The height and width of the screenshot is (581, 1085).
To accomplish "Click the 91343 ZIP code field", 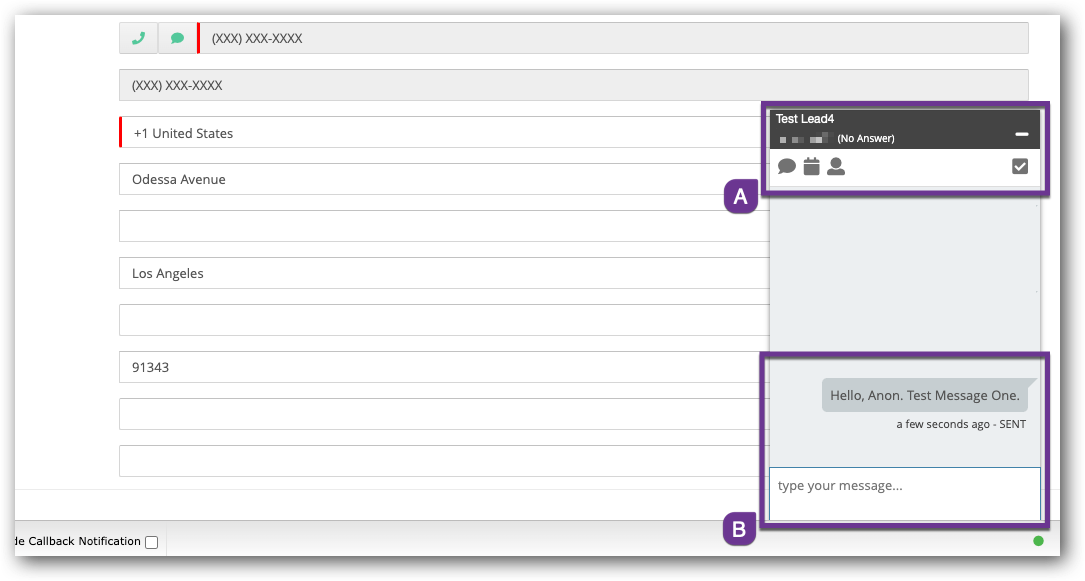I will [400, 366].
